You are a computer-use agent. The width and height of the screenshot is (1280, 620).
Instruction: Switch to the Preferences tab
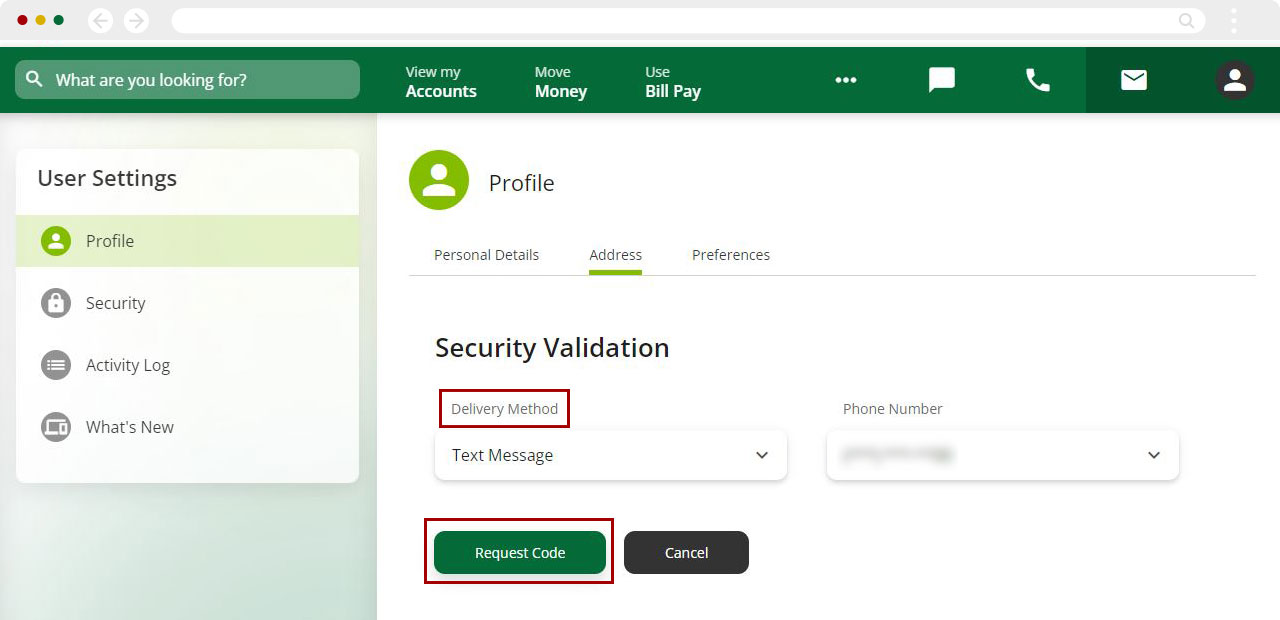[x=730, y=255]
